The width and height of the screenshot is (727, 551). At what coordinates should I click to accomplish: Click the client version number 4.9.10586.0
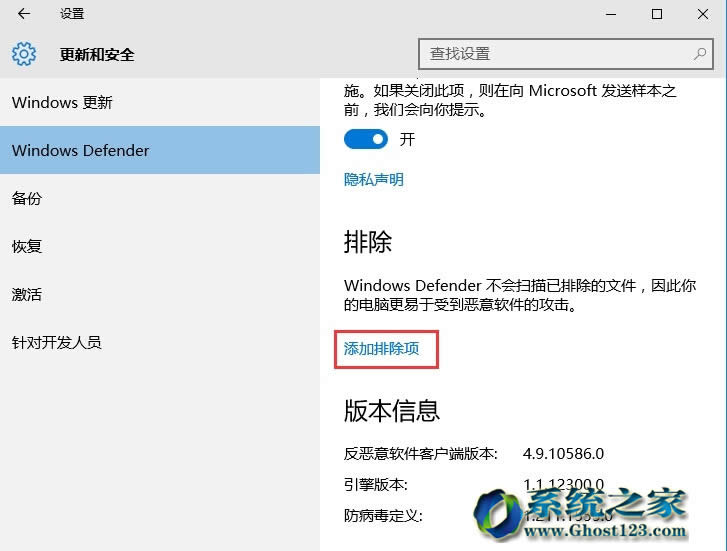563,453
